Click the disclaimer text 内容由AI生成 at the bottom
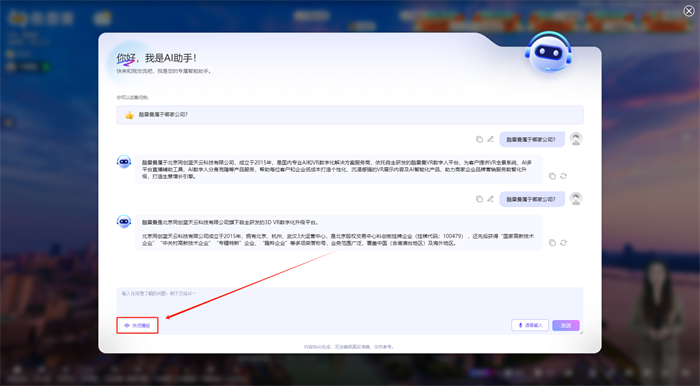The image size is (700, 386). 349,347
